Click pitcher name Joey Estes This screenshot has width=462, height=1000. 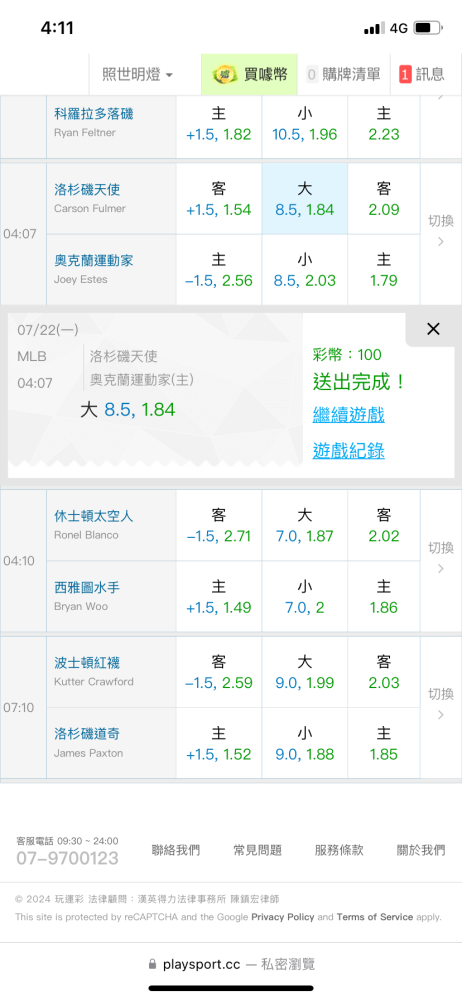point(80,280)
